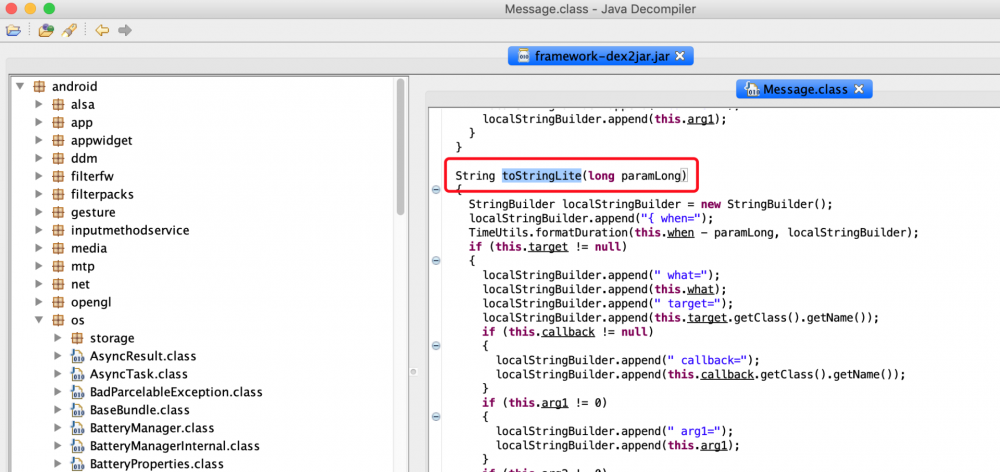Select the framework-dex2jar.jar tab
This screenshot has height=472, width=1000.
pos(601,56)
